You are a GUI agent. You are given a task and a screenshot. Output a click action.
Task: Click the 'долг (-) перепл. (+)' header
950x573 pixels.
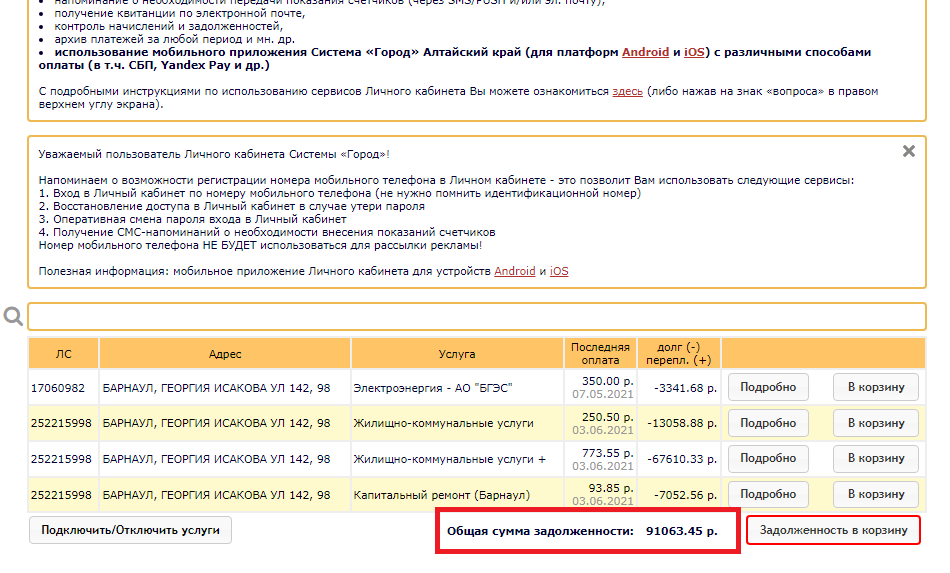tap(679, 354)
